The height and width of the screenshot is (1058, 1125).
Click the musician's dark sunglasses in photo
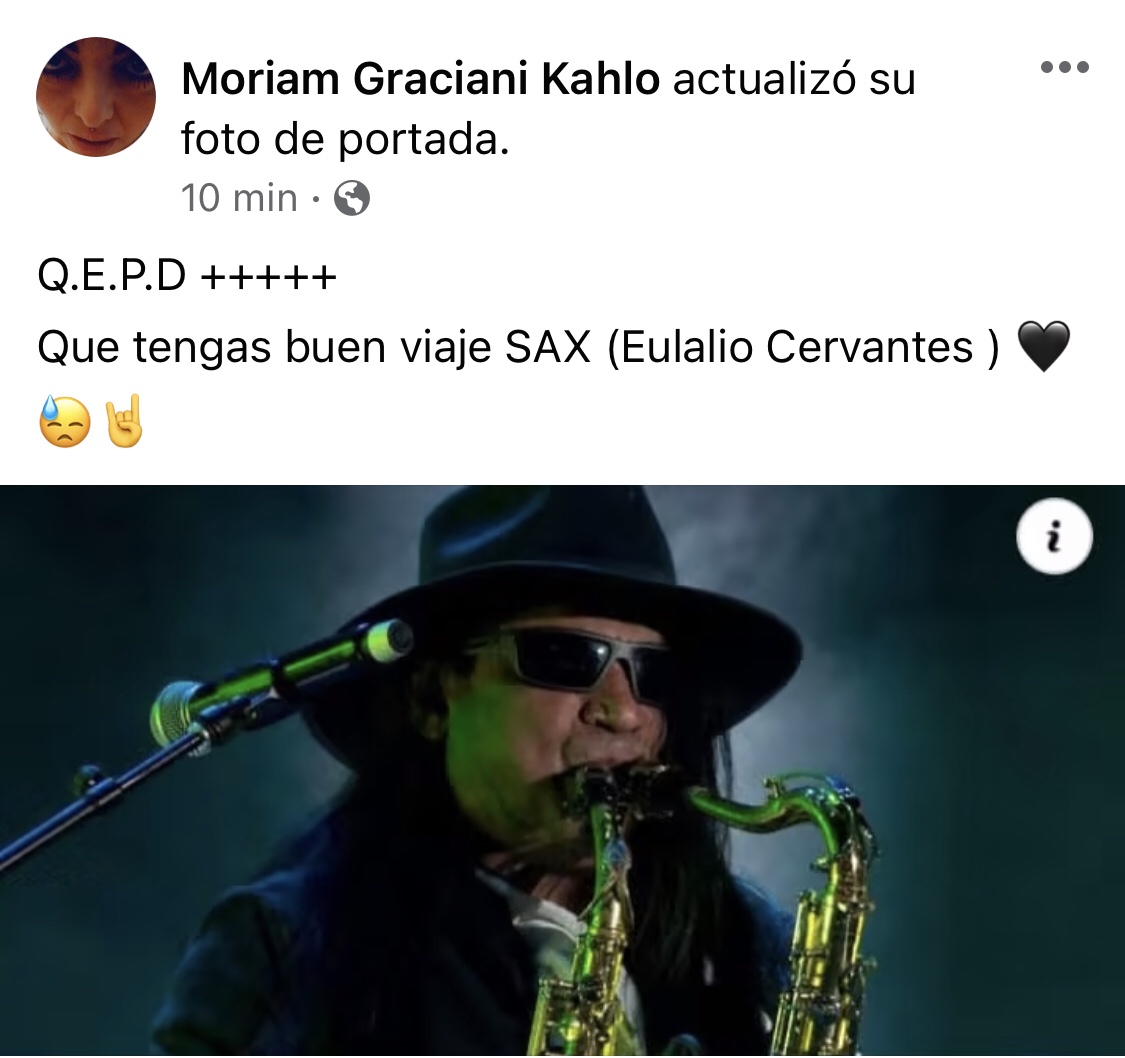(574, 660)
